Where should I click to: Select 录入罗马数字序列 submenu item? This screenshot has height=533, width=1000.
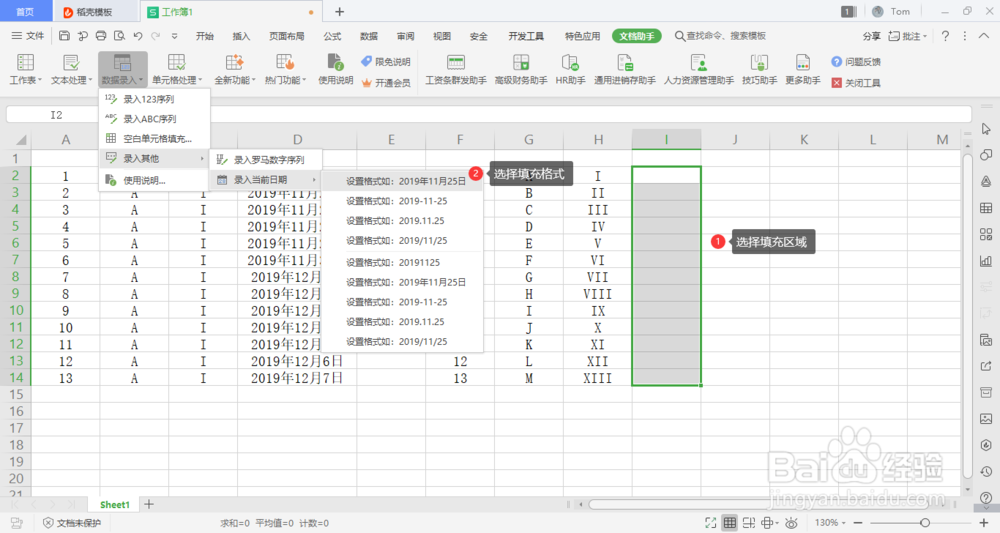pyautogui.click(x=266, y=160)
